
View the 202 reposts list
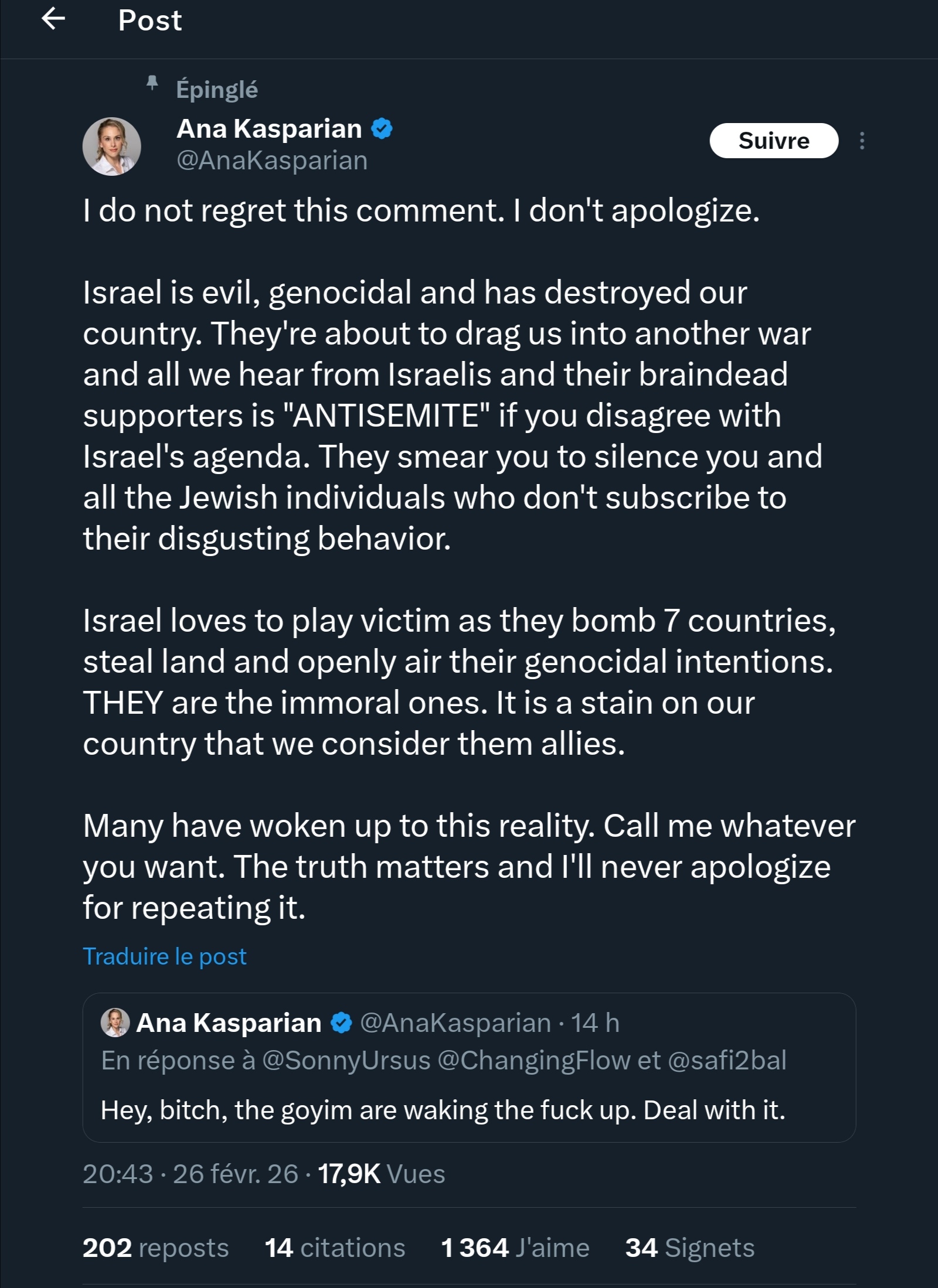155,1248
